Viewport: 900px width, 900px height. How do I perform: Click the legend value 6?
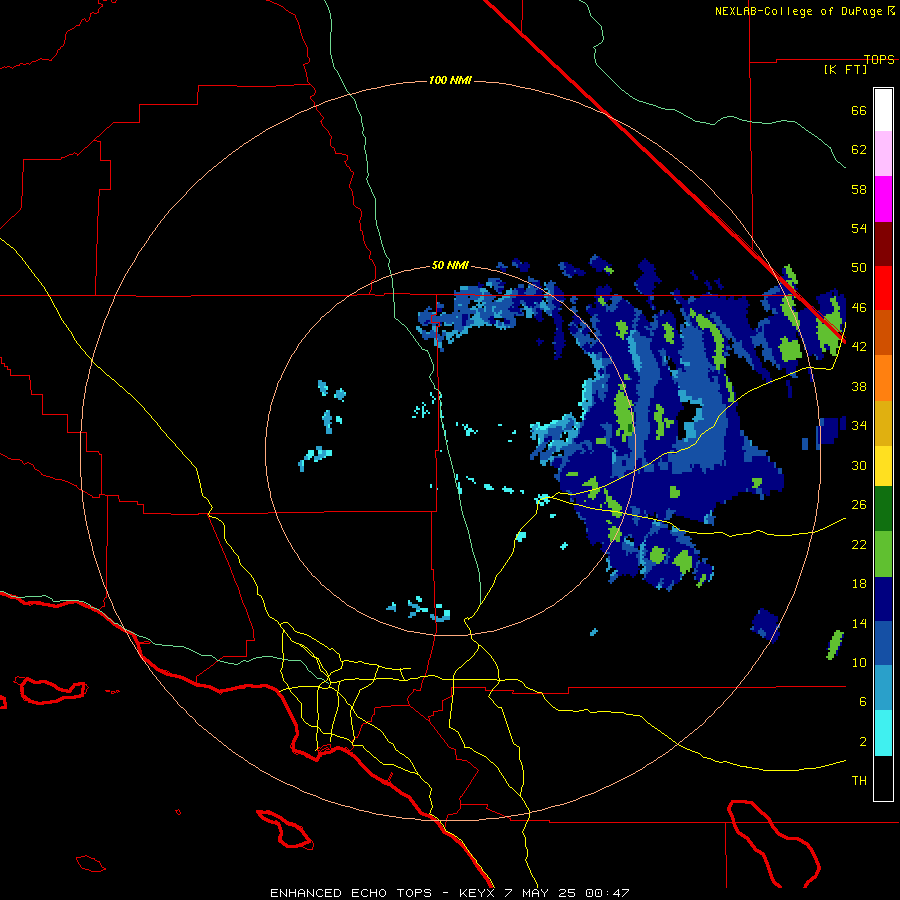coord(863,702)
